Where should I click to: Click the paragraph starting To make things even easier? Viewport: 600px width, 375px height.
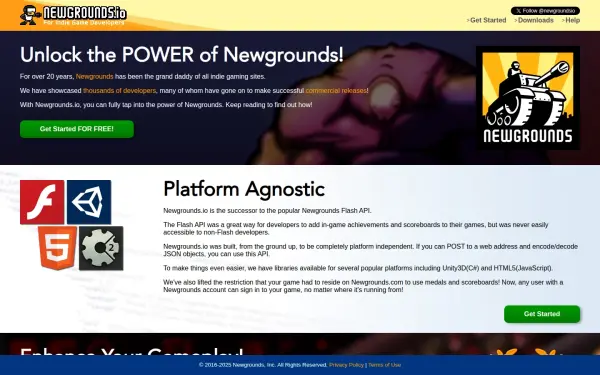(x=358, y=268)
